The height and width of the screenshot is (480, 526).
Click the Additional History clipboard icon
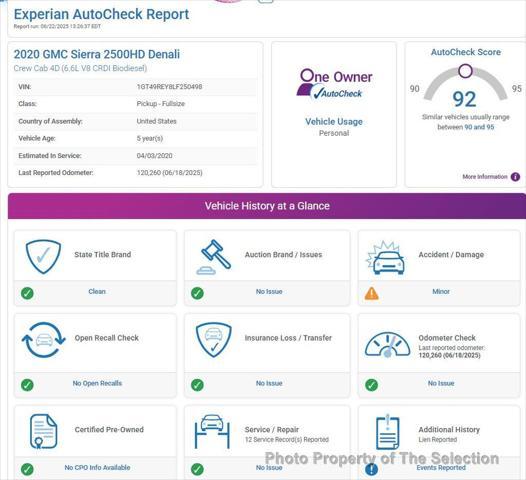click(x=387, y=432)
